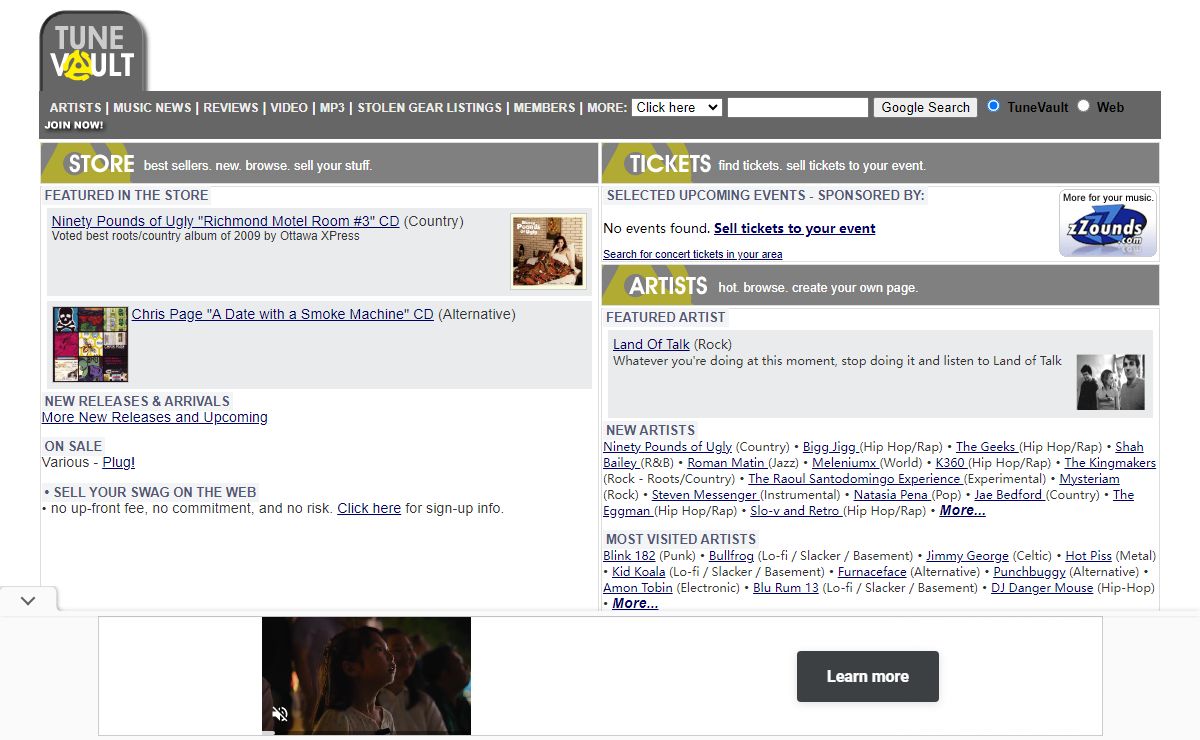Viewport: 1200px width, 740px height.
Task: Open the STORE section header
Action: [x=319, y=163]
